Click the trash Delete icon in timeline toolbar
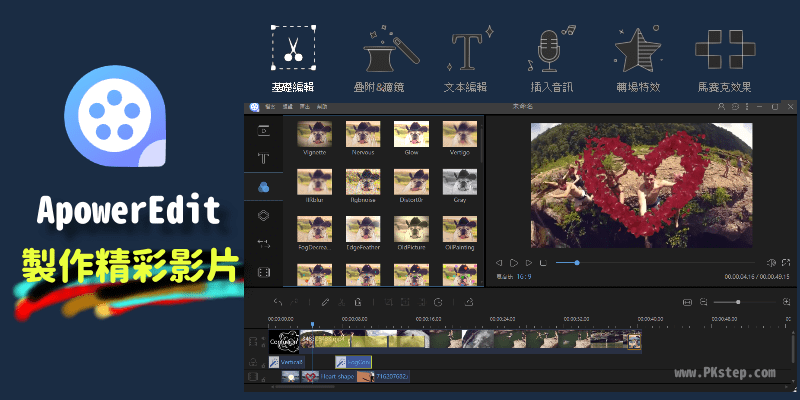This screenshot has height=400, width=800. tap(358, 302)
